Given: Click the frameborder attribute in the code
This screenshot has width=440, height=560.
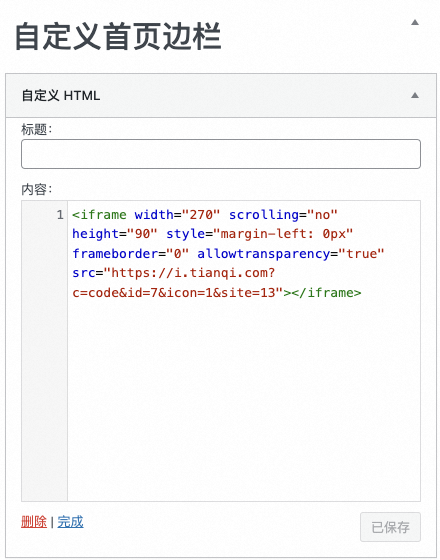Looking at the screenshot, I should (x=115, y=254).
